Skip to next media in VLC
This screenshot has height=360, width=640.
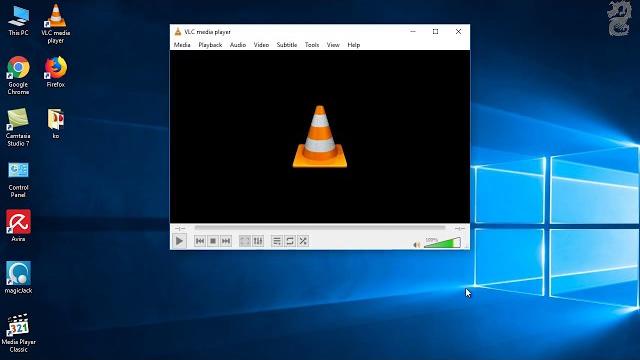pos(226,241)
